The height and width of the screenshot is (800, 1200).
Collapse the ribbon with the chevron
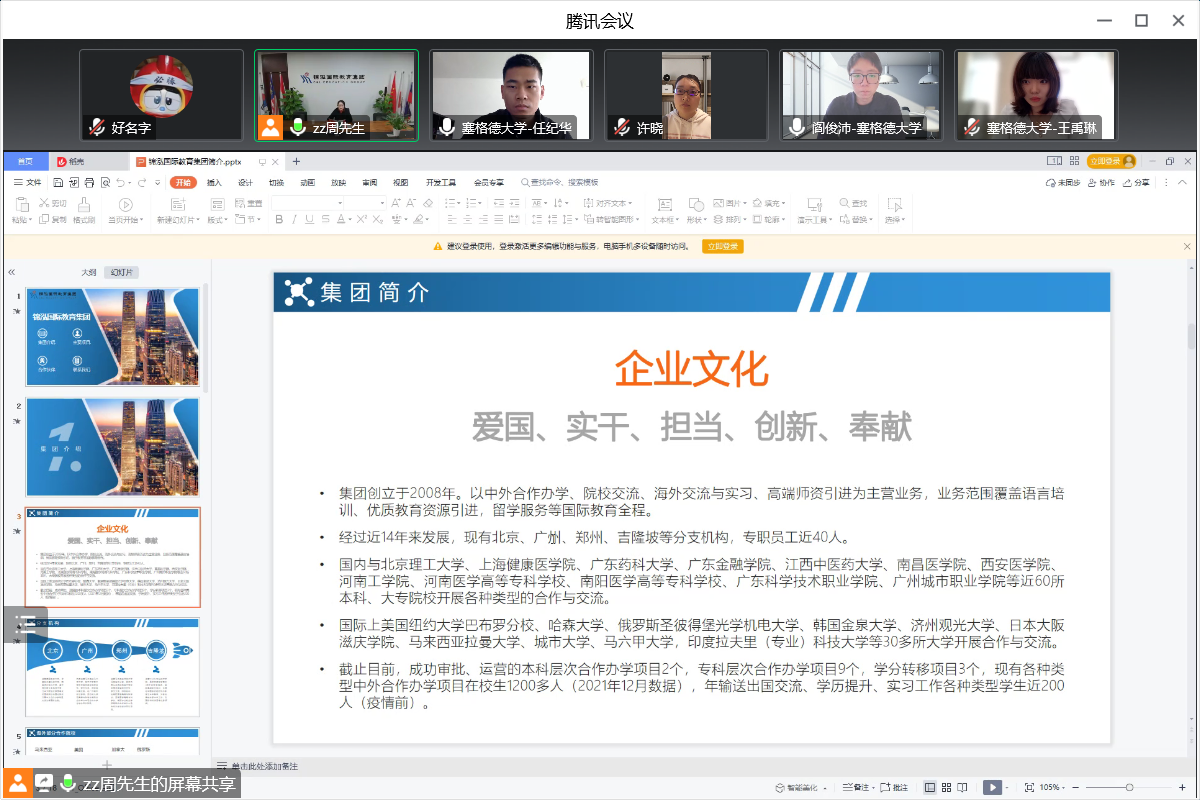pos(1182,182)
